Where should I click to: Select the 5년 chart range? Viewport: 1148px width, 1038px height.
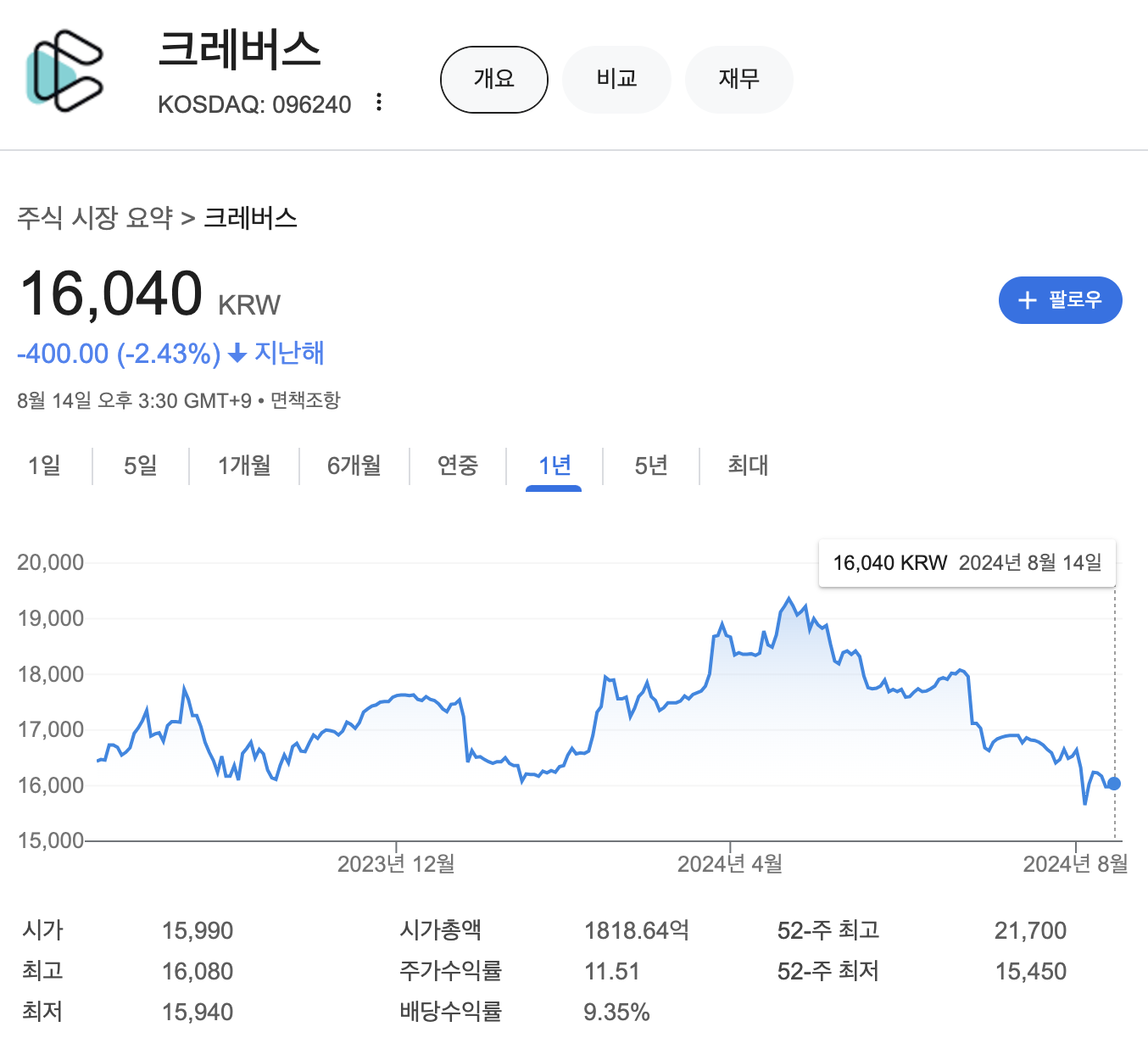pyautogui.click(x=651, y=466)
